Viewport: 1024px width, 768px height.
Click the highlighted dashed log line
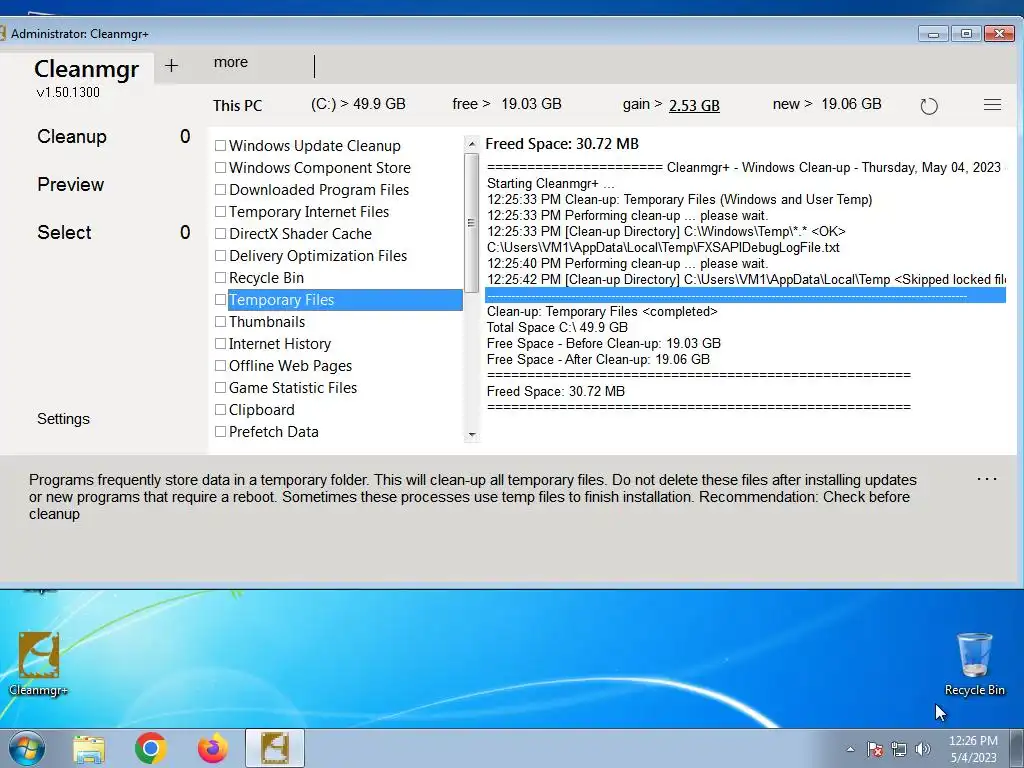745,296
